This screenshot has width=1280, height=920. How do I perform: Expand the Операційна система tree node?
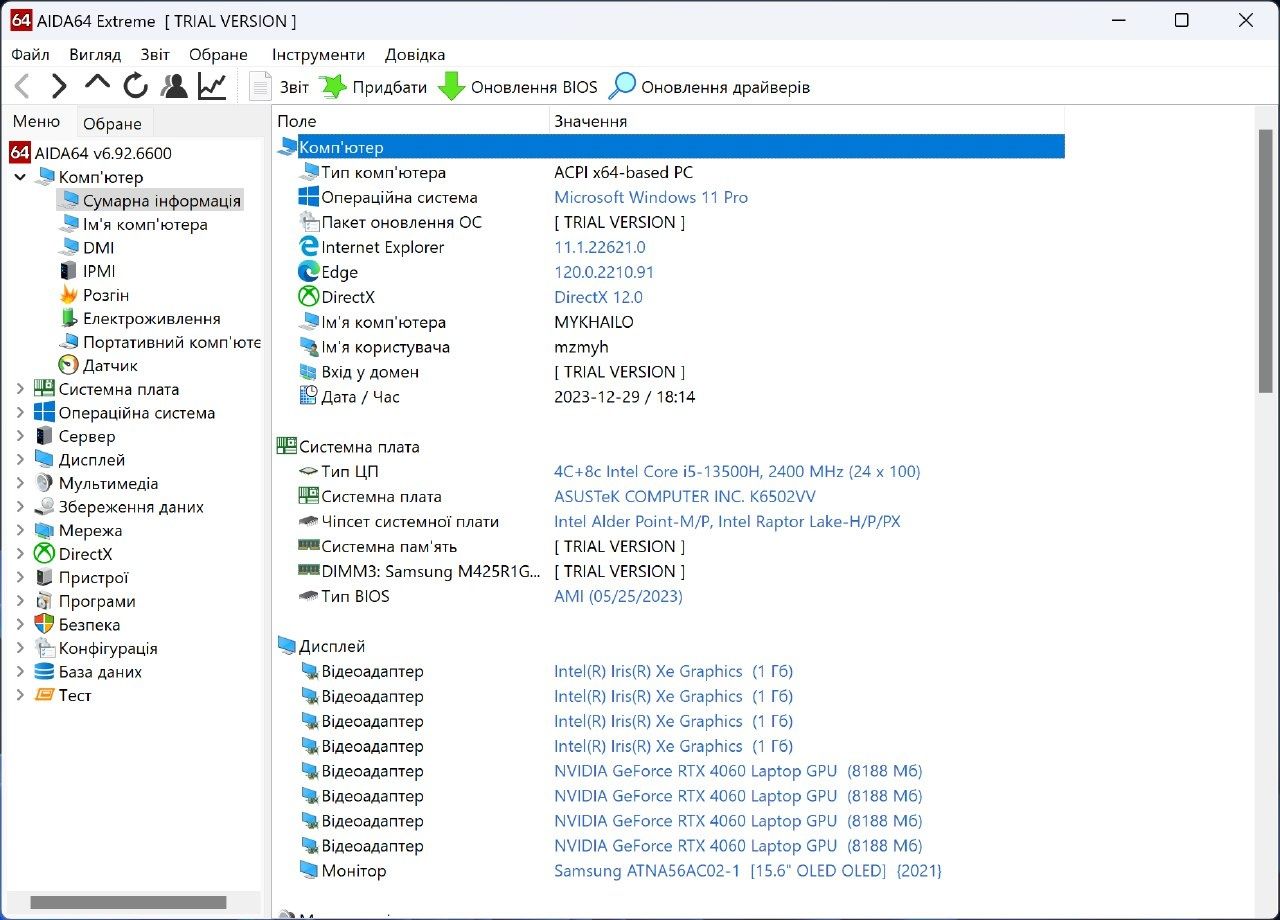tap(20, 413)
